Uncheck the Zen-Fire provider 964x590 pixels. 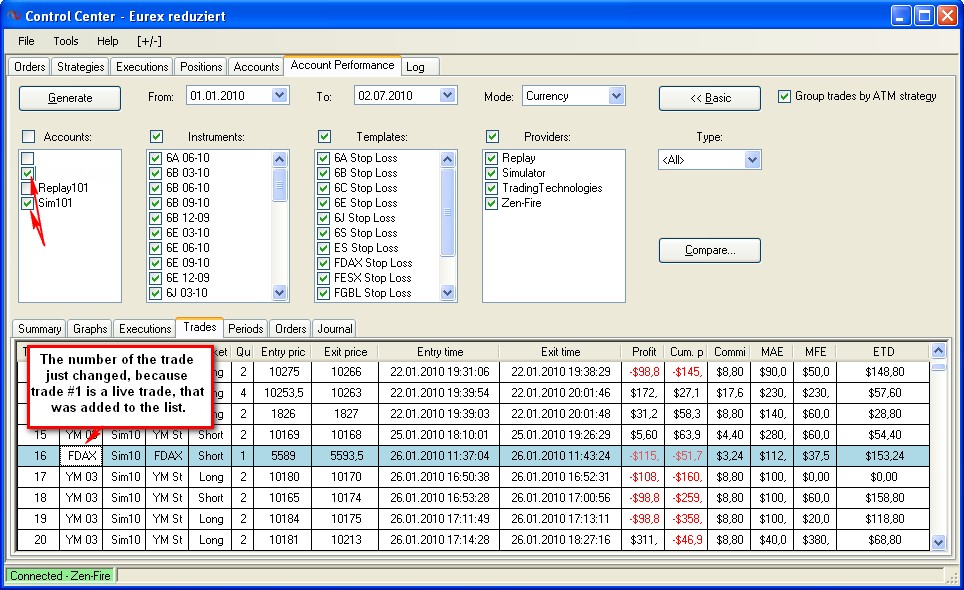[x=491, y=203]
